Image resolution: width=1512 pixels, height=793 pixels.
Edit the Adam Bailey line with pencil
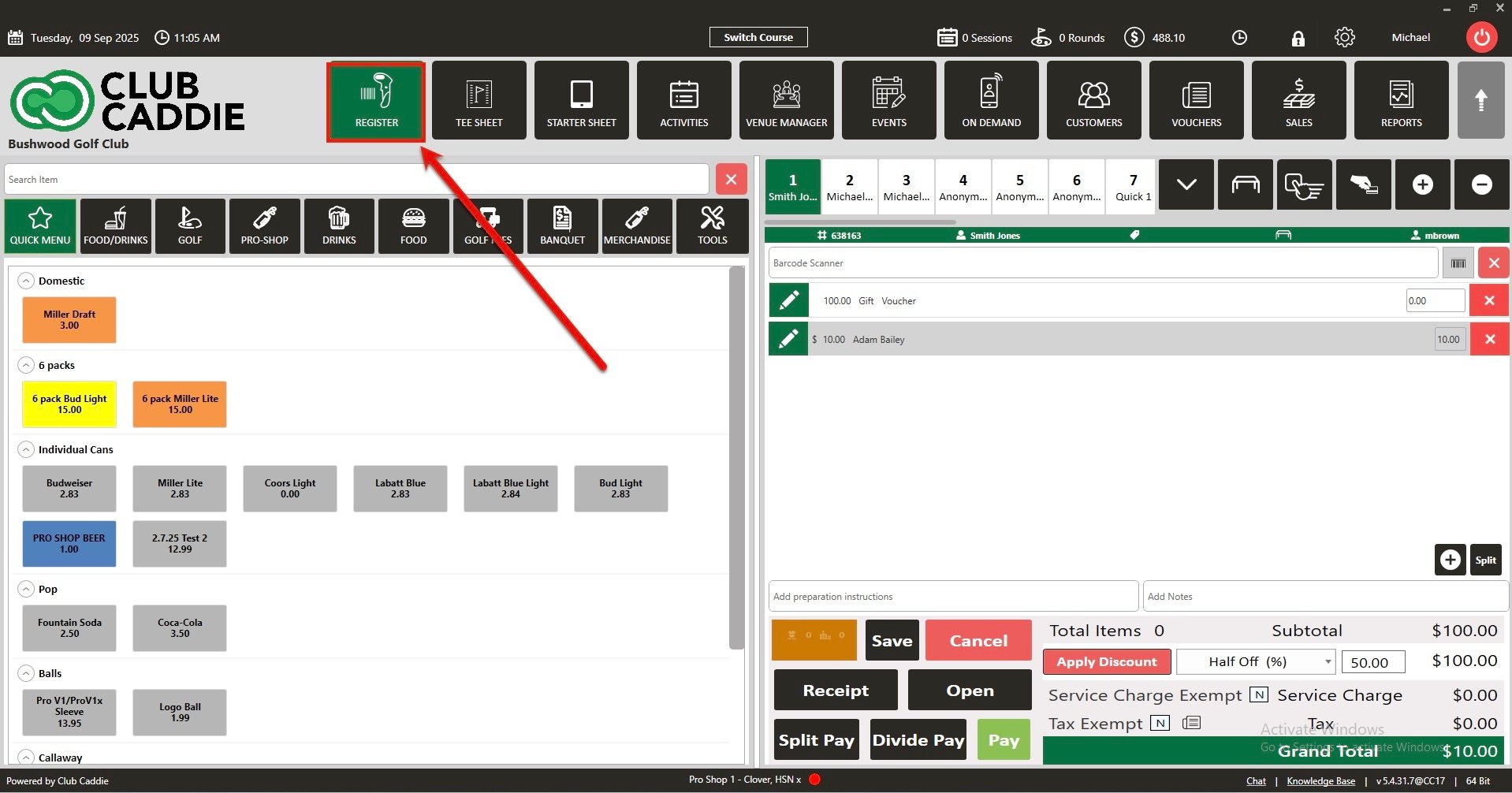[788, 339]
